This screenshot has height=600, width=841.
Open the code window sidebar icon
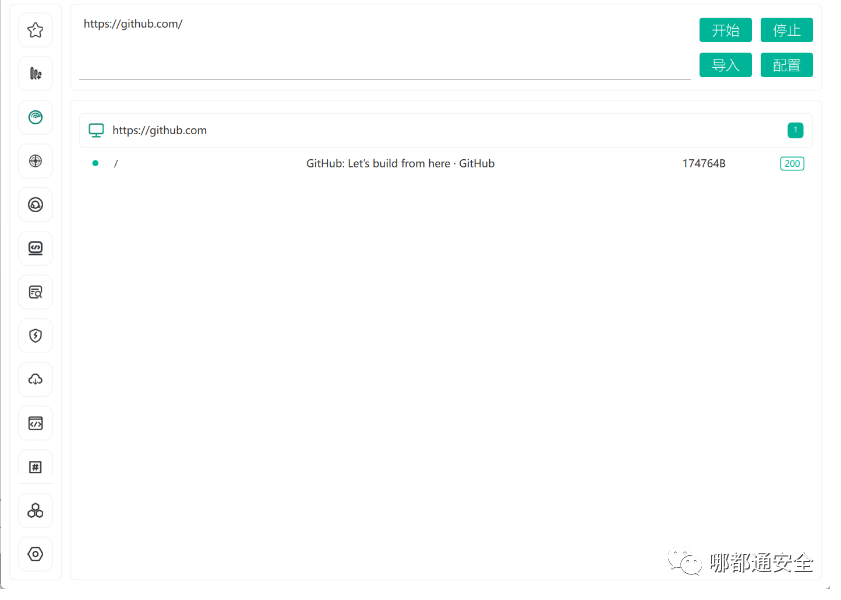tap(35, 423)
